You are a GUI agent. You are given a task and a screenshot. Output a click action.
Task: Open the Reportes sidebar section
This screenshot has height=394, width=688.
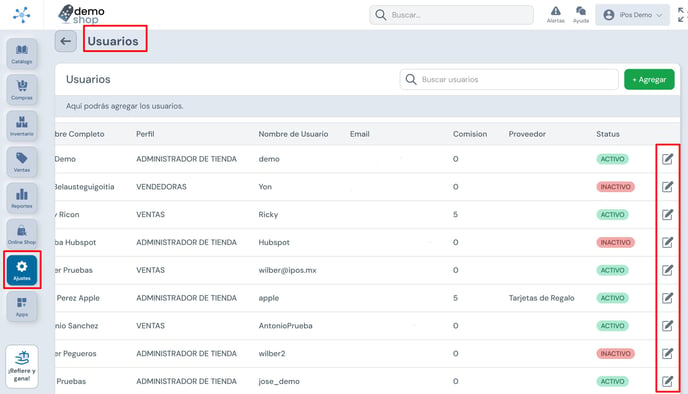click(x=22, y=198)
